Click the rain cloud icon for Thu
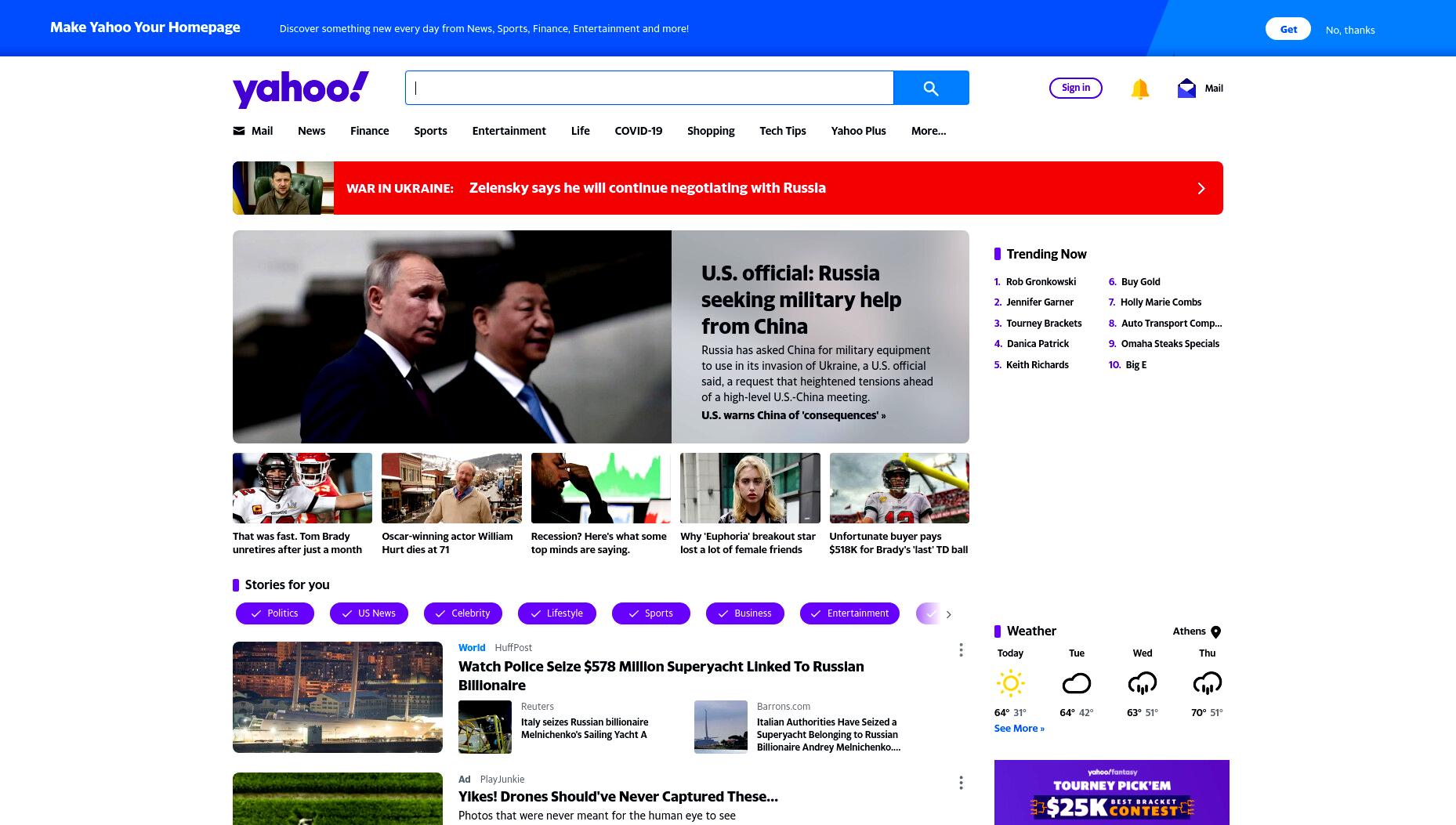1456x825 pixels. pos(1208,683)
